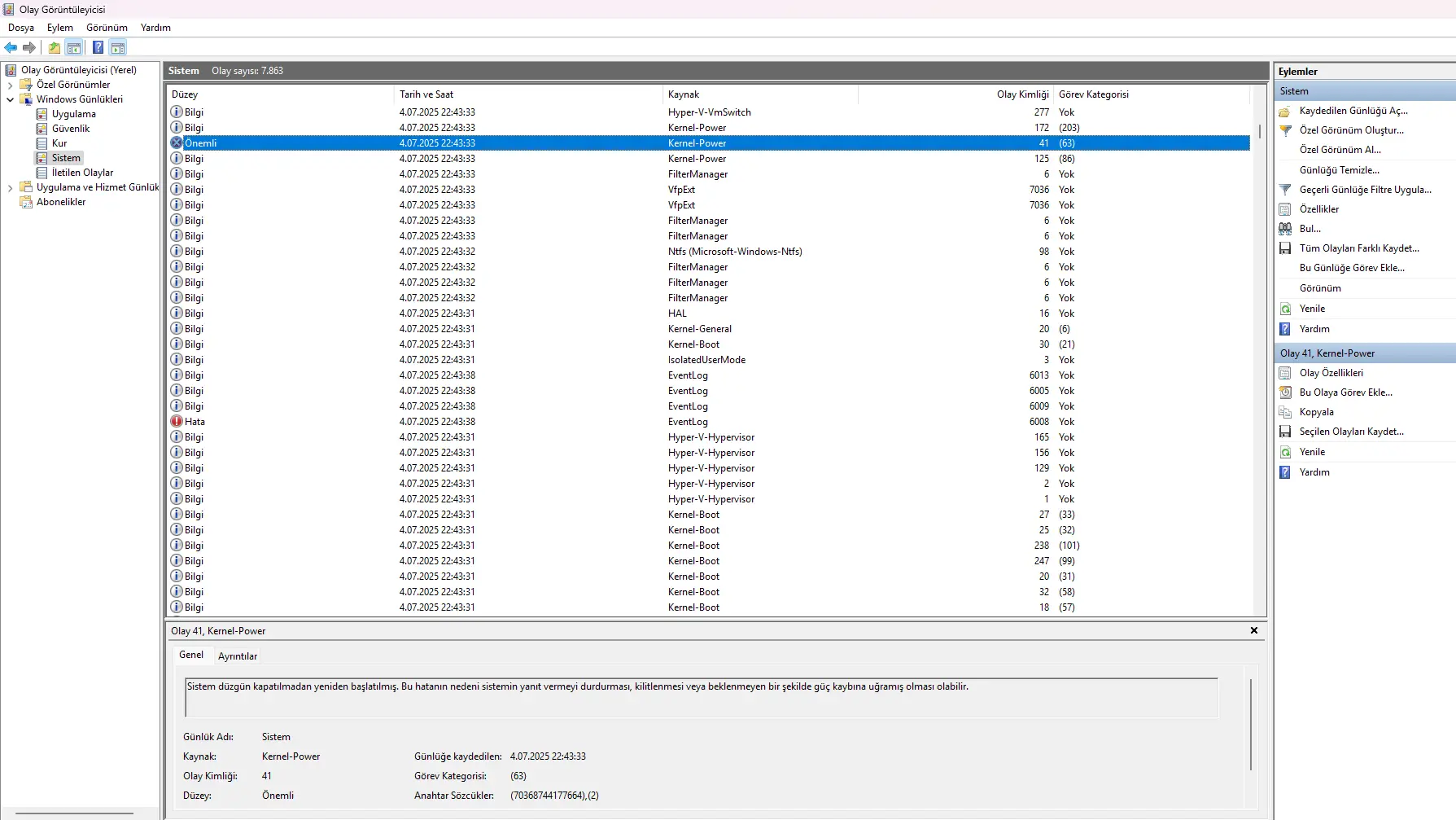The image size is (1456, 820).
Task: Select the Kernel-General event row
Action: (x=708, y=329)
